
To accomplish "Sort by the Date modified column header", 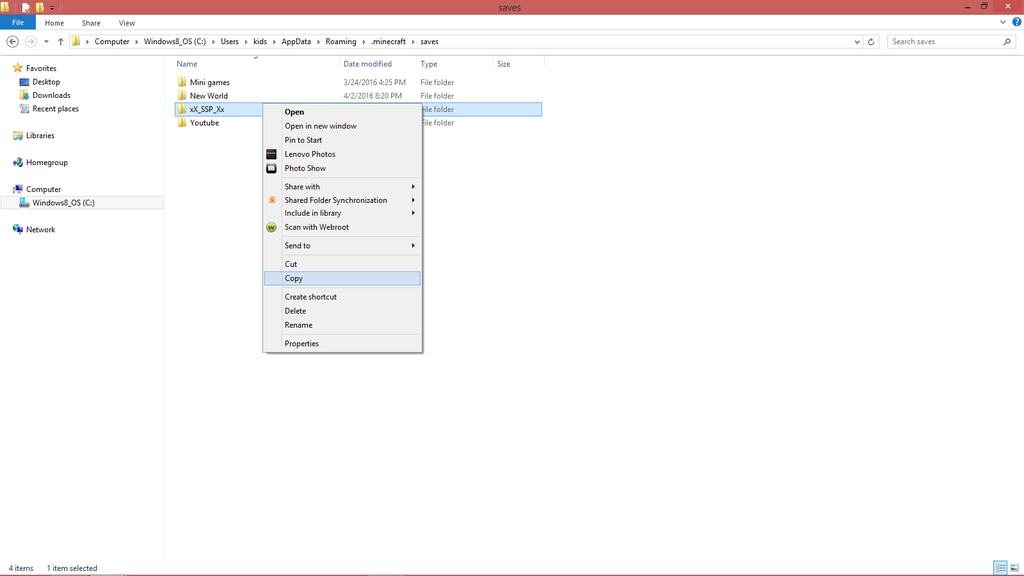I will tap(367, 64).
